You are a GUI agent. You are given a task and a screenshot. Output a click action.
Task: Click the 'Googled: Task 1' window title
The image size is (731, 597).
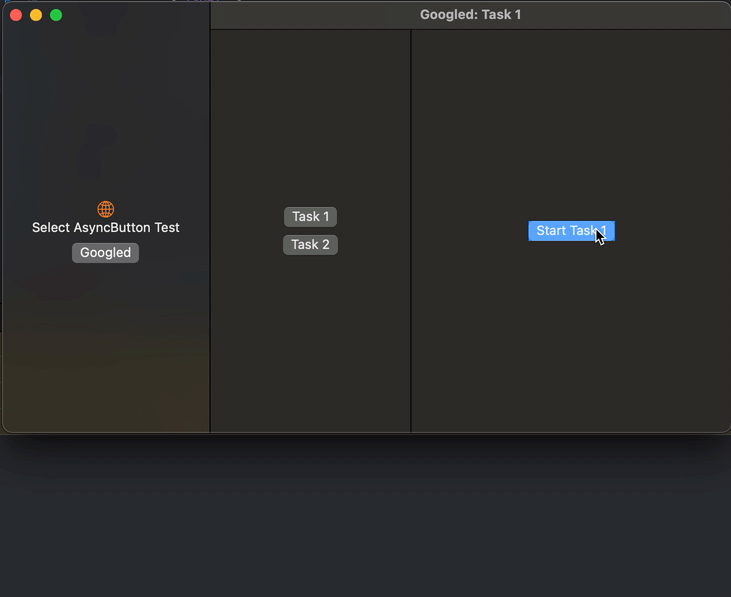coord(470,14)
